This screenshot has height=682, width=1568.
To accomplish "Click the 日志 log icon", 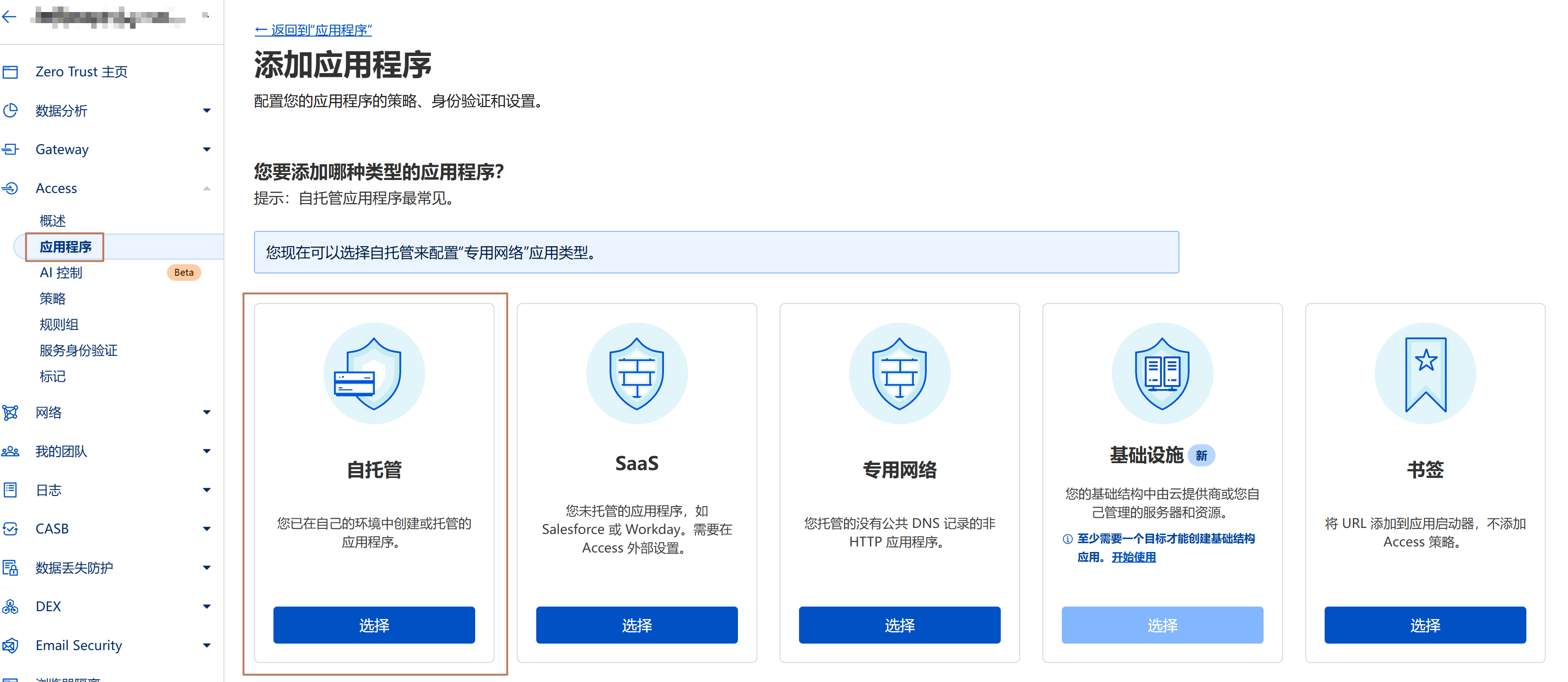I will (x=10, y=490).
